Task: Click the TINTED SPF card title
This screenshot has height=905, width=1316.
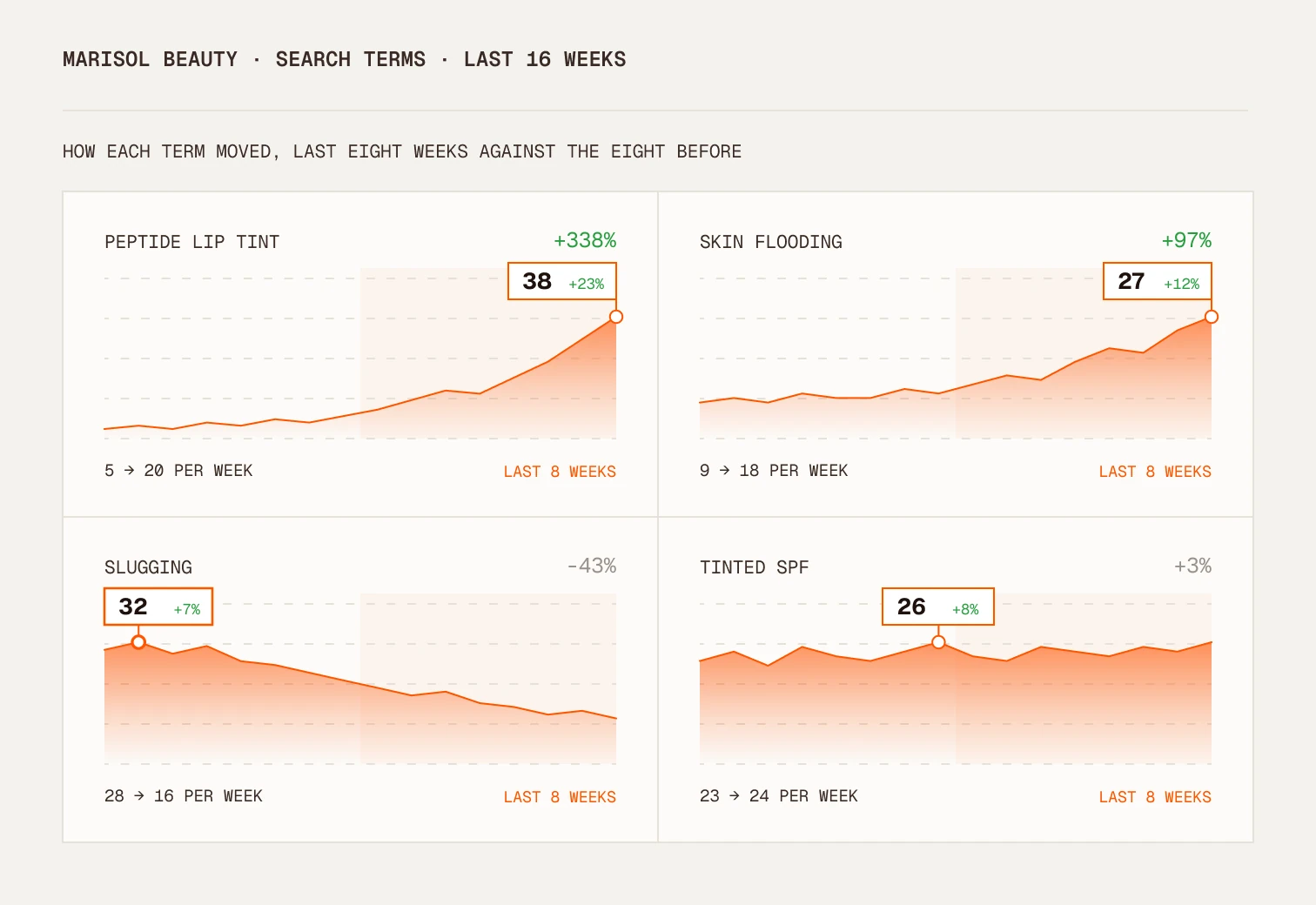Action: (x=755, y=567)
